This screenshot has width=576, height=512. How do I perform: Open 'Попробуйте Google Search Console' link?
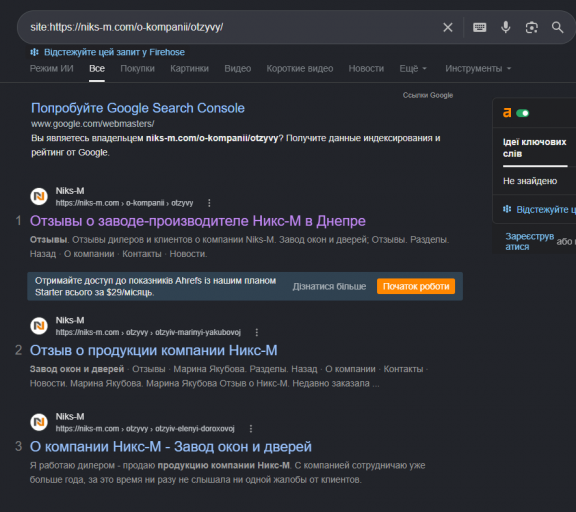pyautogui.click(x=138, y=108)
